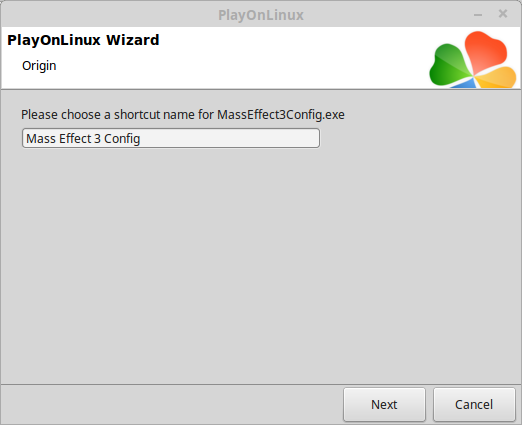
Task: Click the 'PlayOnLinux Wizard' heading
Action: [83, 40]
